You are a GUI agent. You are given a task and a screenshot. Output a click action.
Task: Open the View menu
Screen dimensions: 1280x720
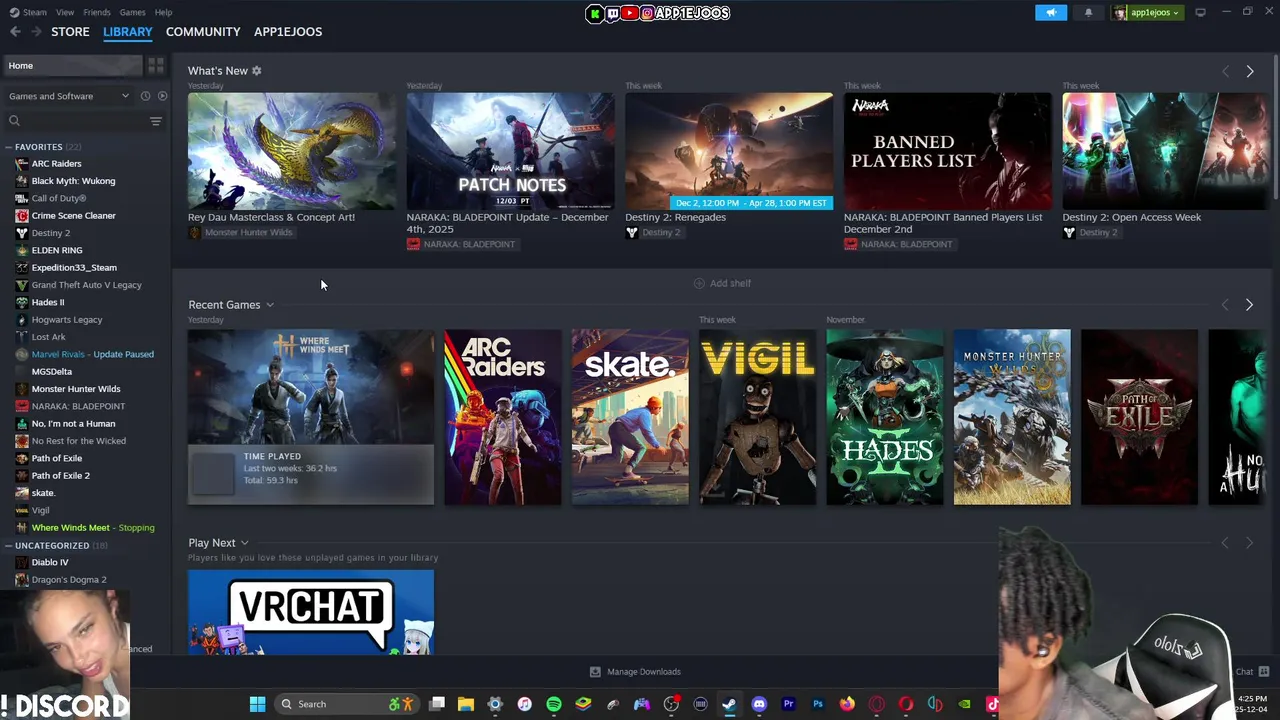pyautogui.click(x=65, y=12)
